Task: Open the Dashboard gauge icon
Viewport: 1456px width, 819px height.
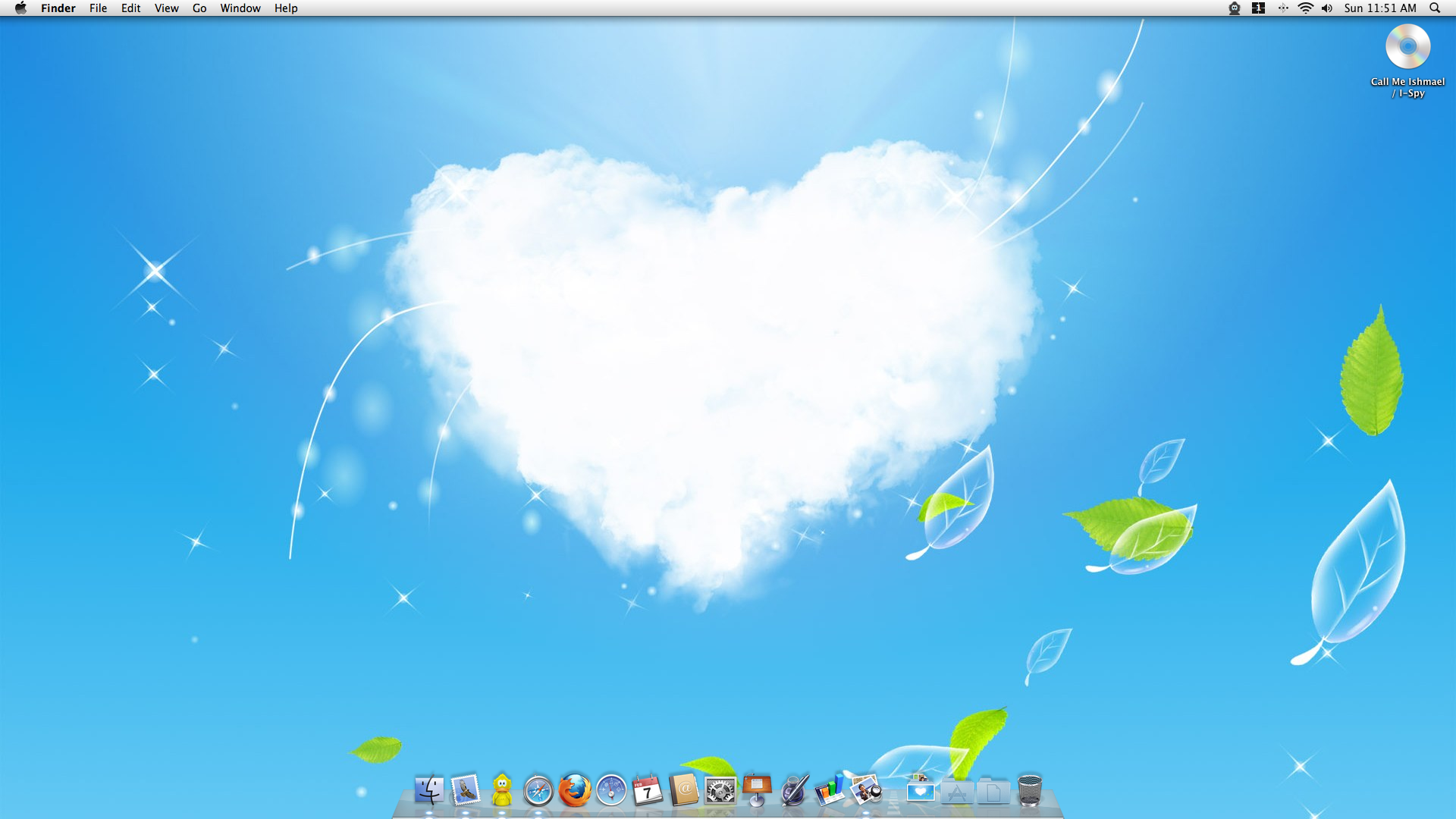Action: (x=611, y=791)
